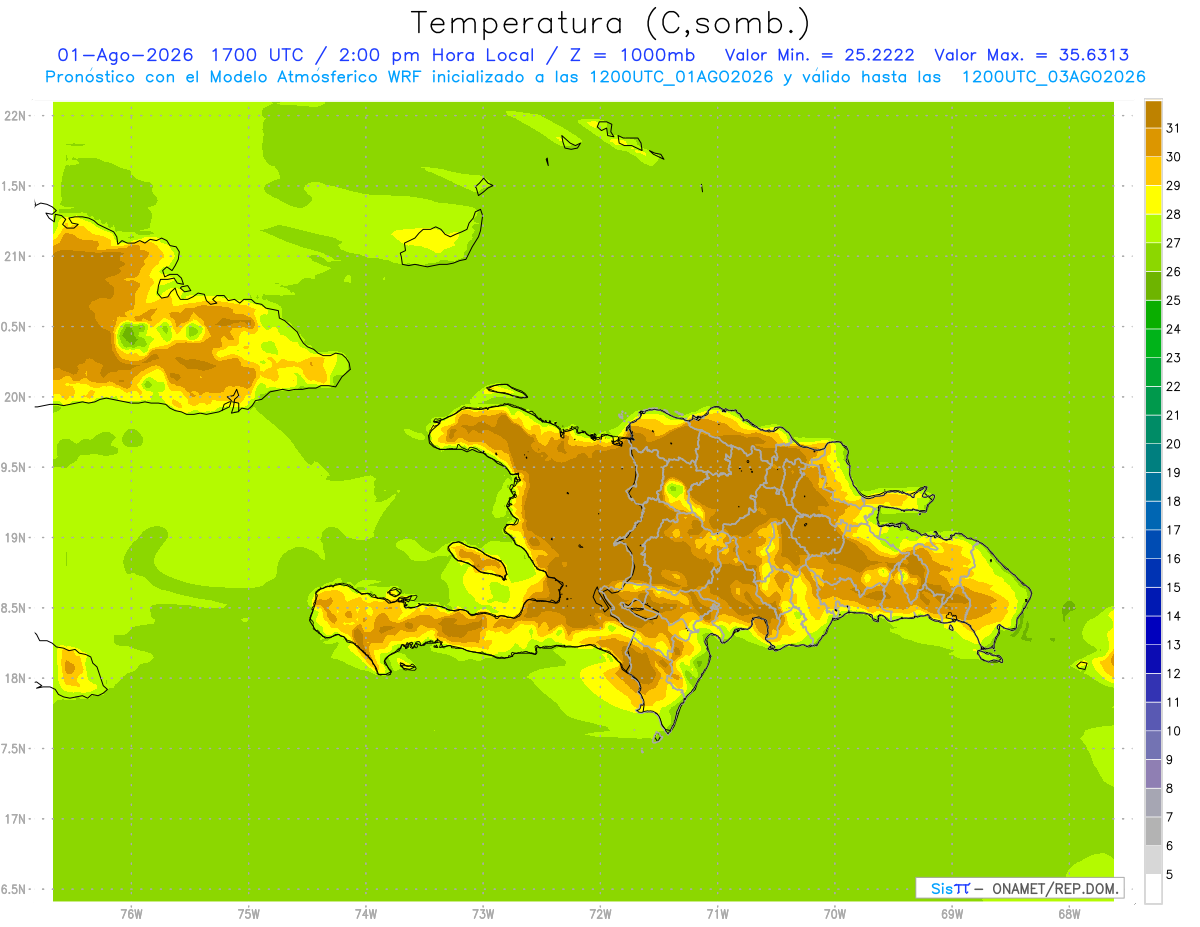The width and height of the screenshot is (1200, 927).
Task: Click the "ONAMET/REP.DOM." credit label
Action: click(1054, 888)
